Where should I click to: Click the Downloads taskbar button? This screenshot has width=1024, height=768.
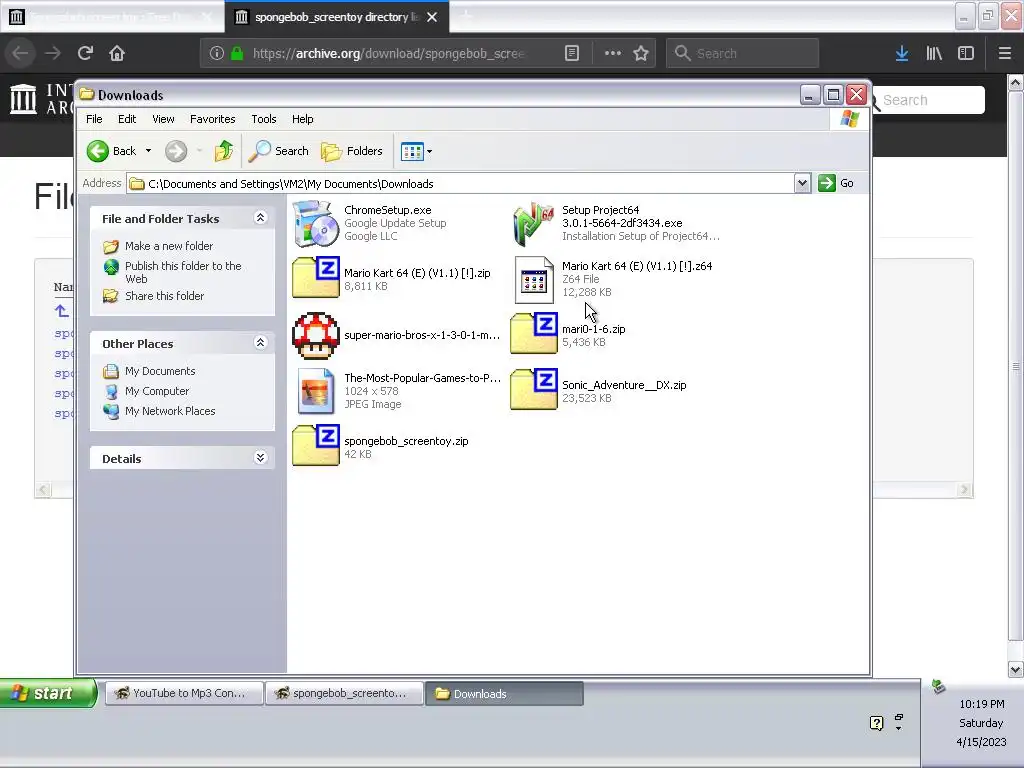click(504, 694)
